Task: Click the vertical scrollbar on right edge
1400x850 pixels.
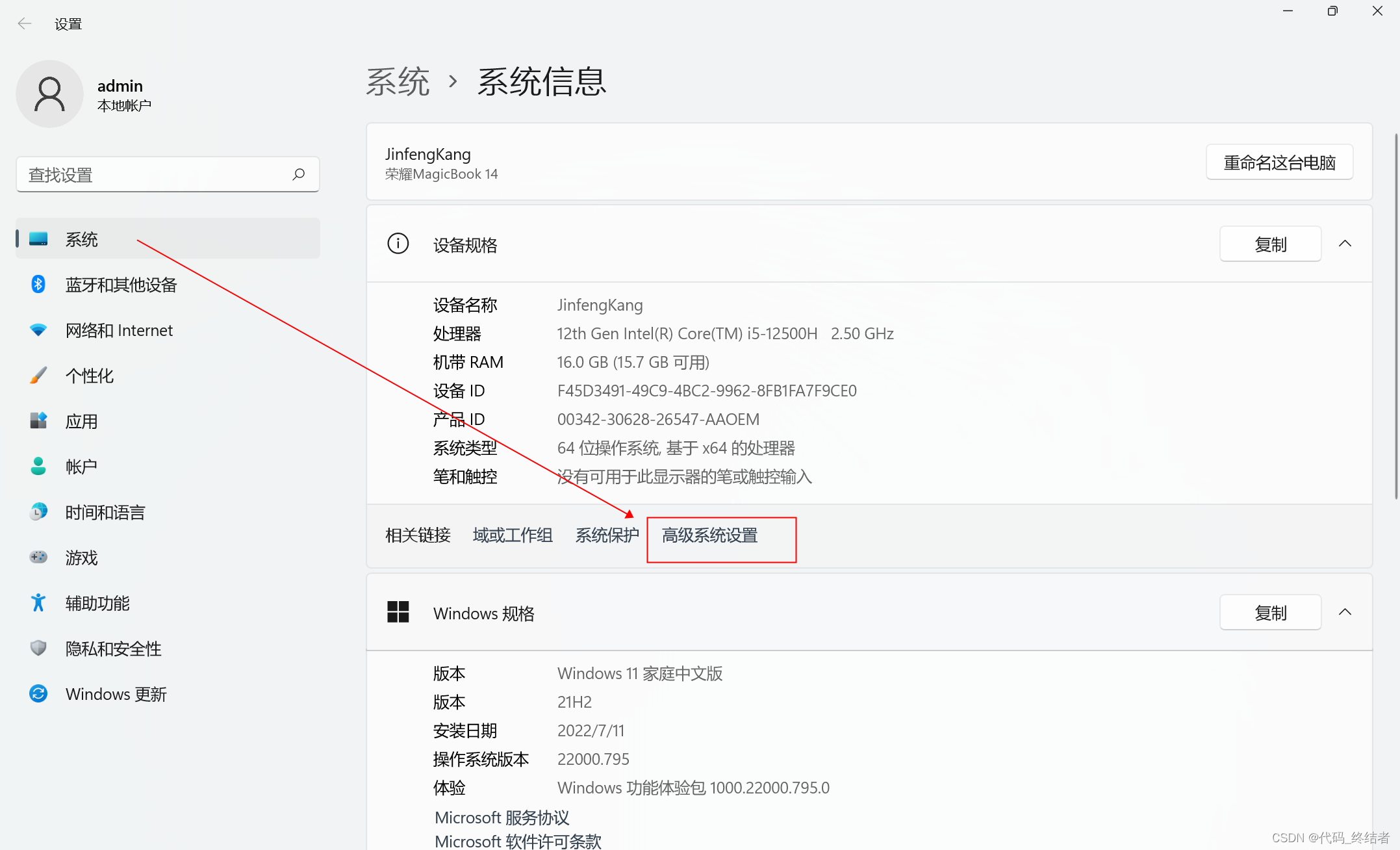Action: 1395,316
